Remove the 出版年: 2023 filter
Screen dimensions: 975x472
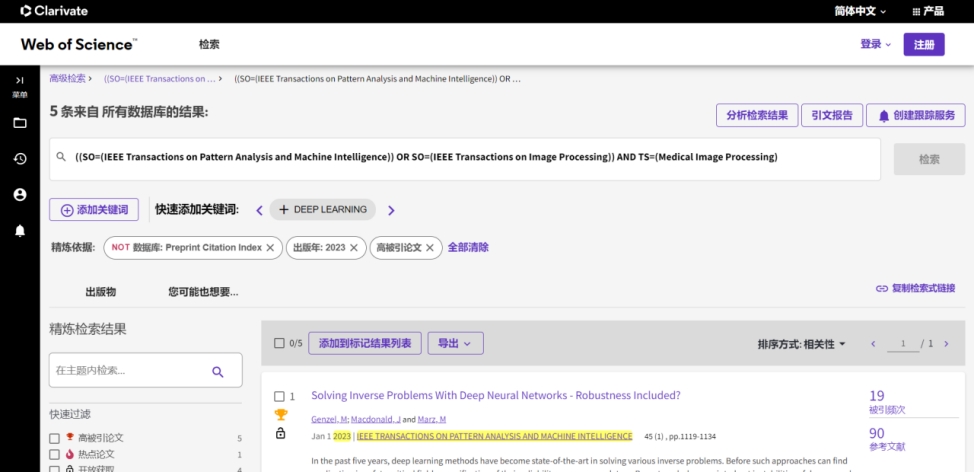click(x=354, y=248)
